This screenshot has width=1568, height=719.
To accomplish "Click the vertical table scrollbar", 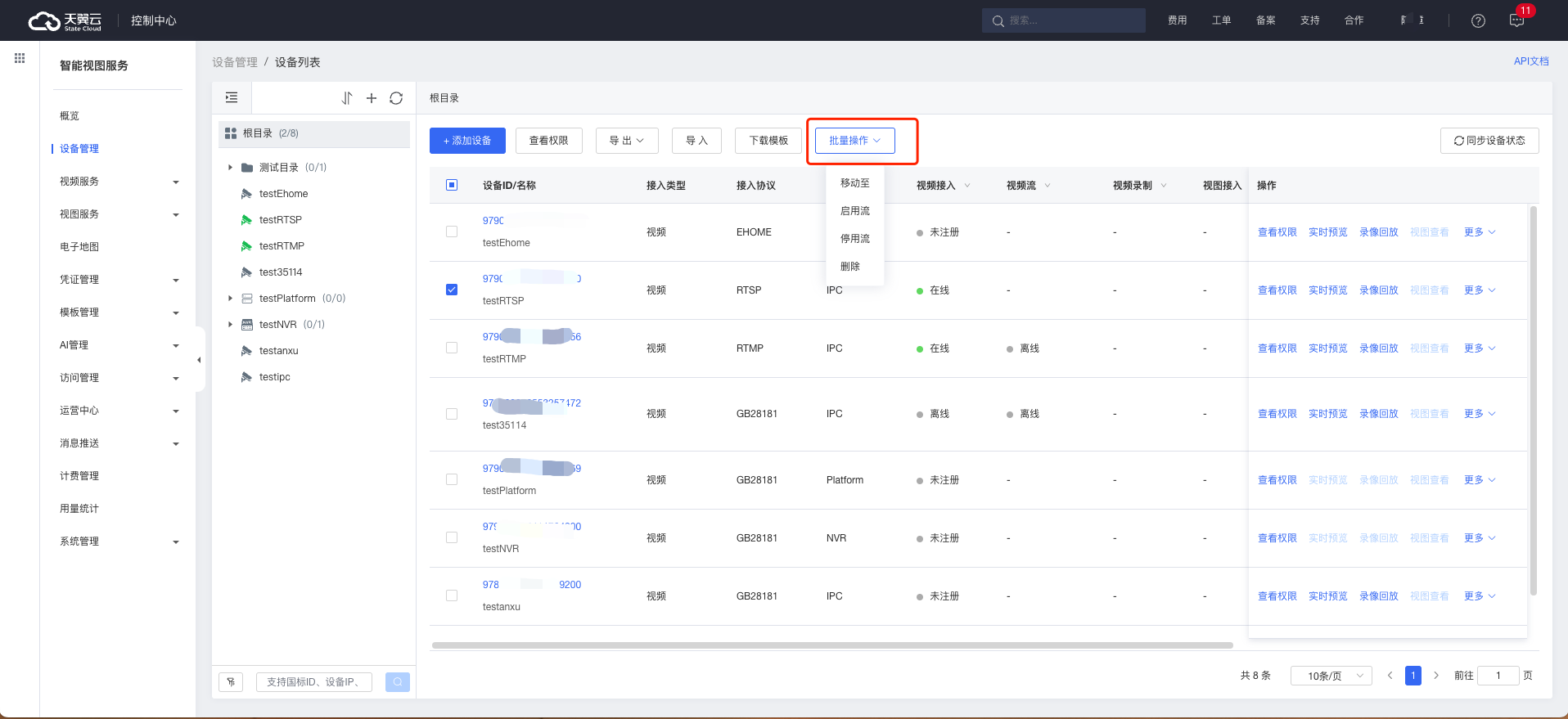I will pyautogui.click(x=1533, y=401).
